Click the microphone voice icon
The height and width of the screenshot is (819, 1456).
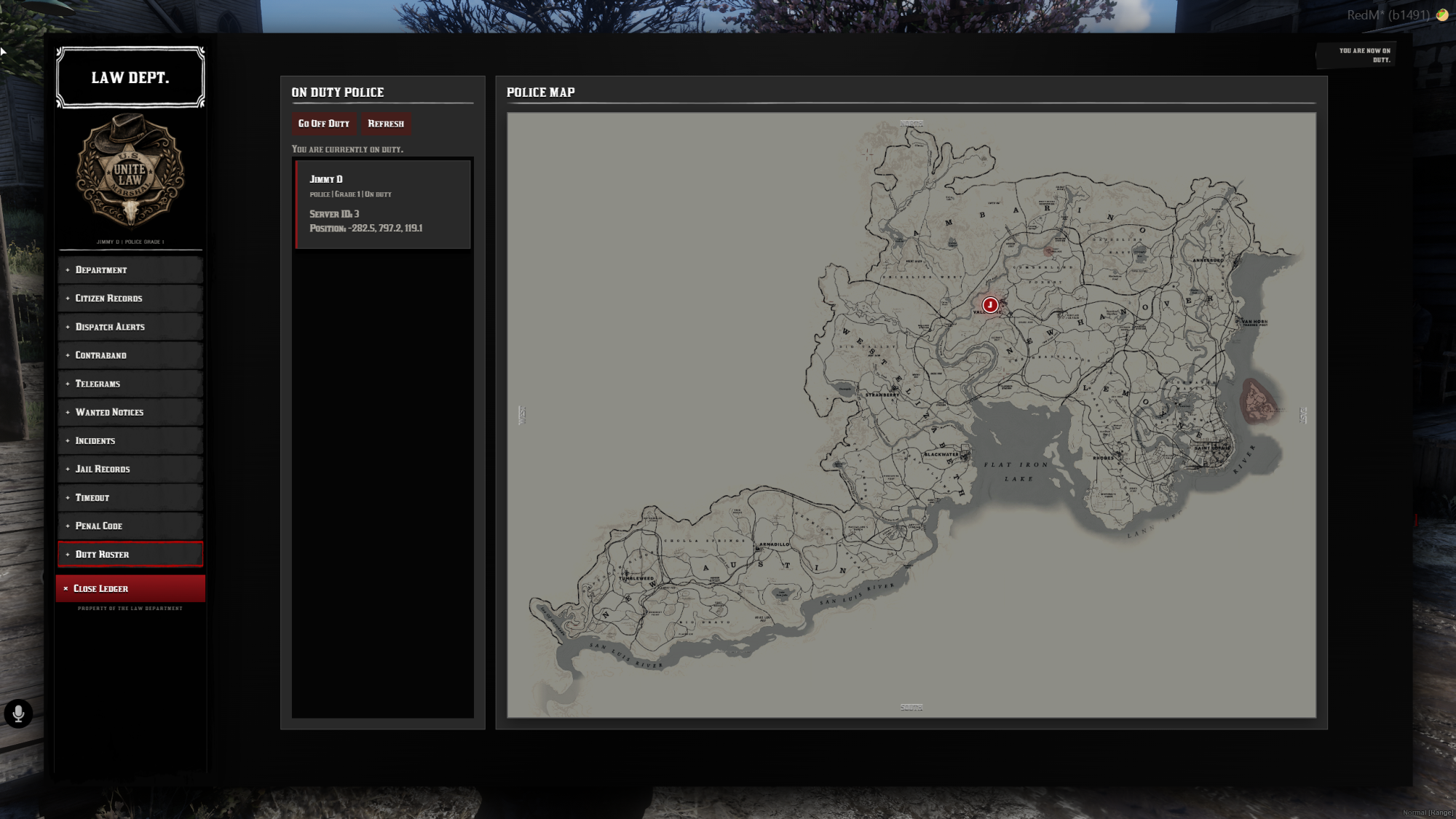[x=19, y=713]
